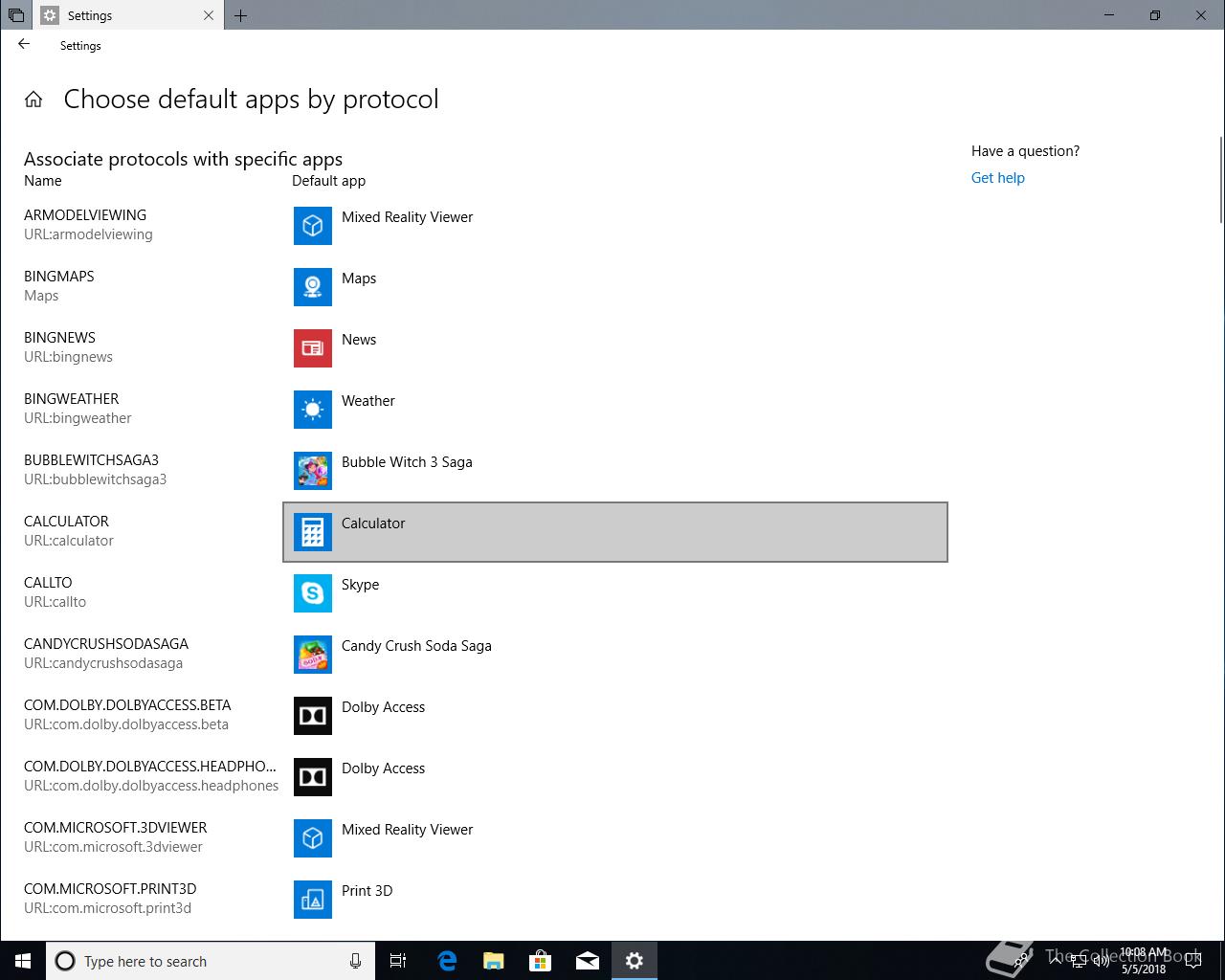The width and height of the screenshot is (1225, 980).
Task: Click the red News app icon
Action: 313,348
